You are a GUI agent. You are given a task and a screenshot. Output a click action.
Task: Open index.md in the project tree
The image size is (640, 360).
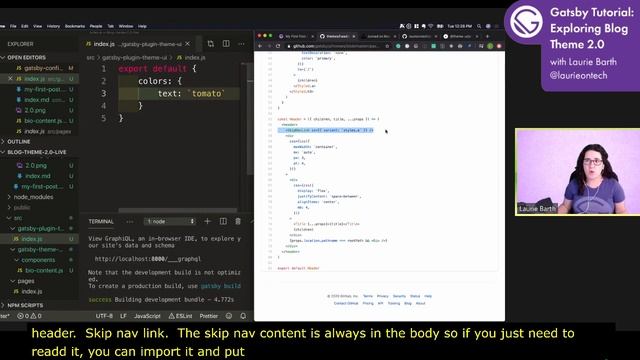pyautogui.click(x=38, y=176)
